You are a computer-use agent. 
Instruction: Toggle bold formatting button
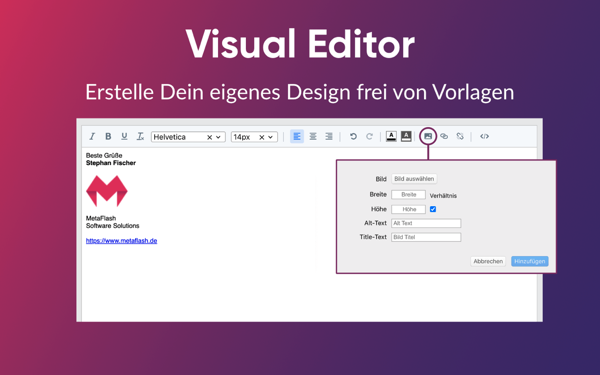(x=108, y=137)
